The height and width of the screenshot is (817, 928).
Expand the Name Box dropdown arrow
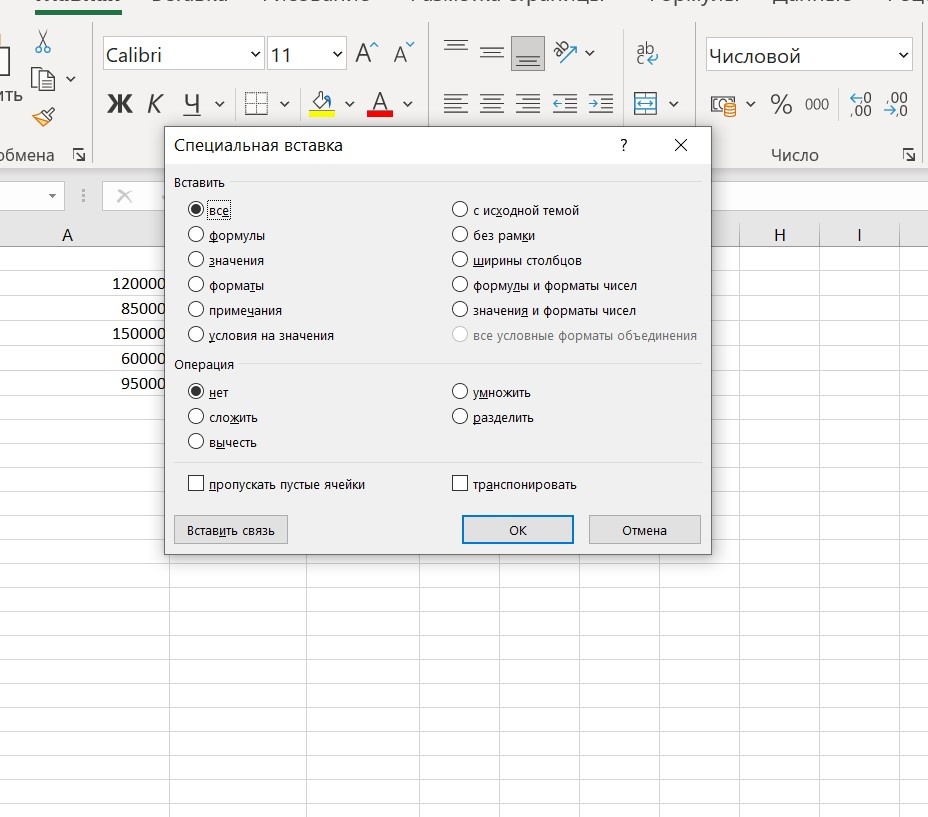click(x=52, y=196)
